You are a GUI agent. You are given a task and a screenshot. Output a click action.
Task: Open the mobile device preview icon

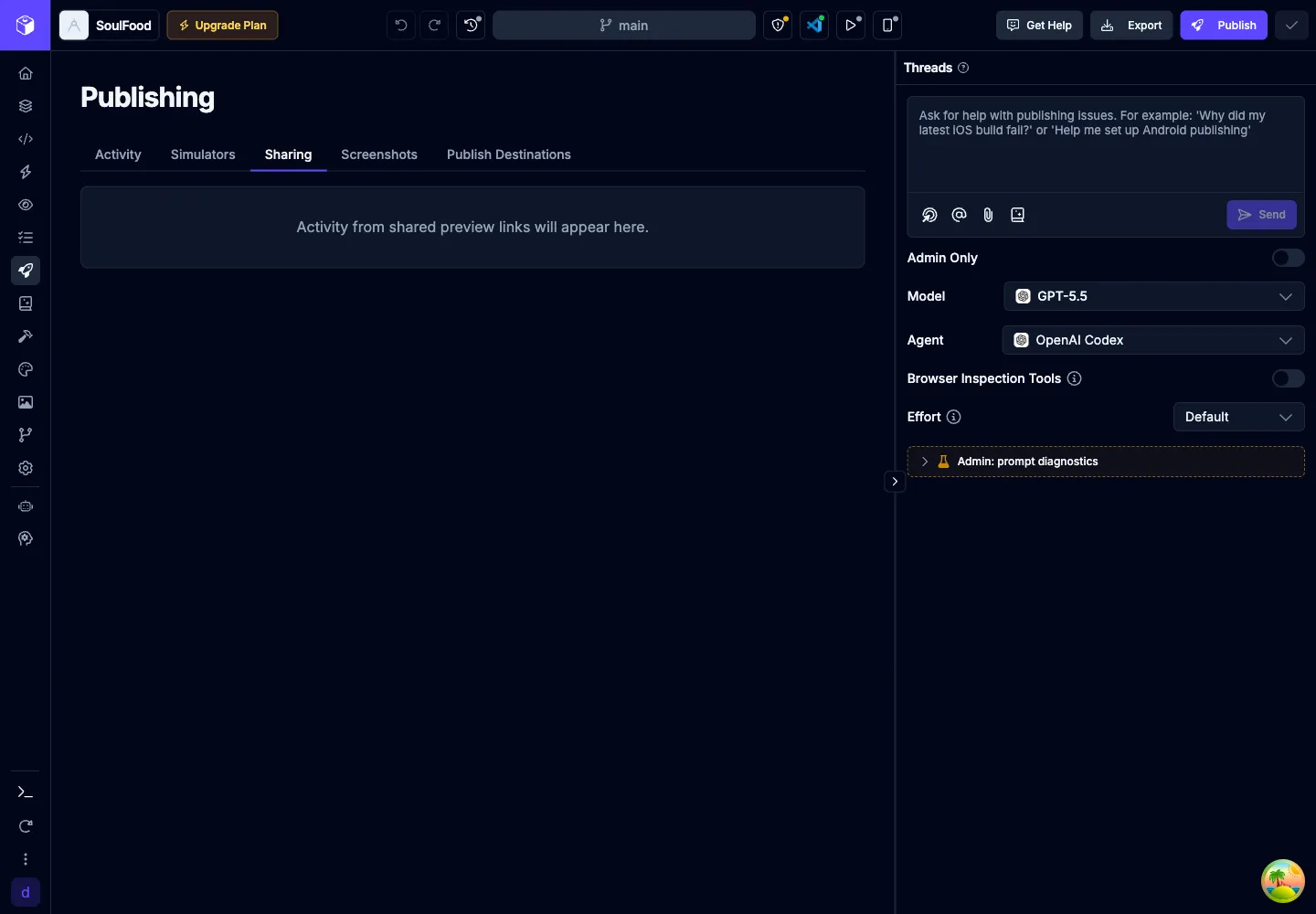coord(887,26)
